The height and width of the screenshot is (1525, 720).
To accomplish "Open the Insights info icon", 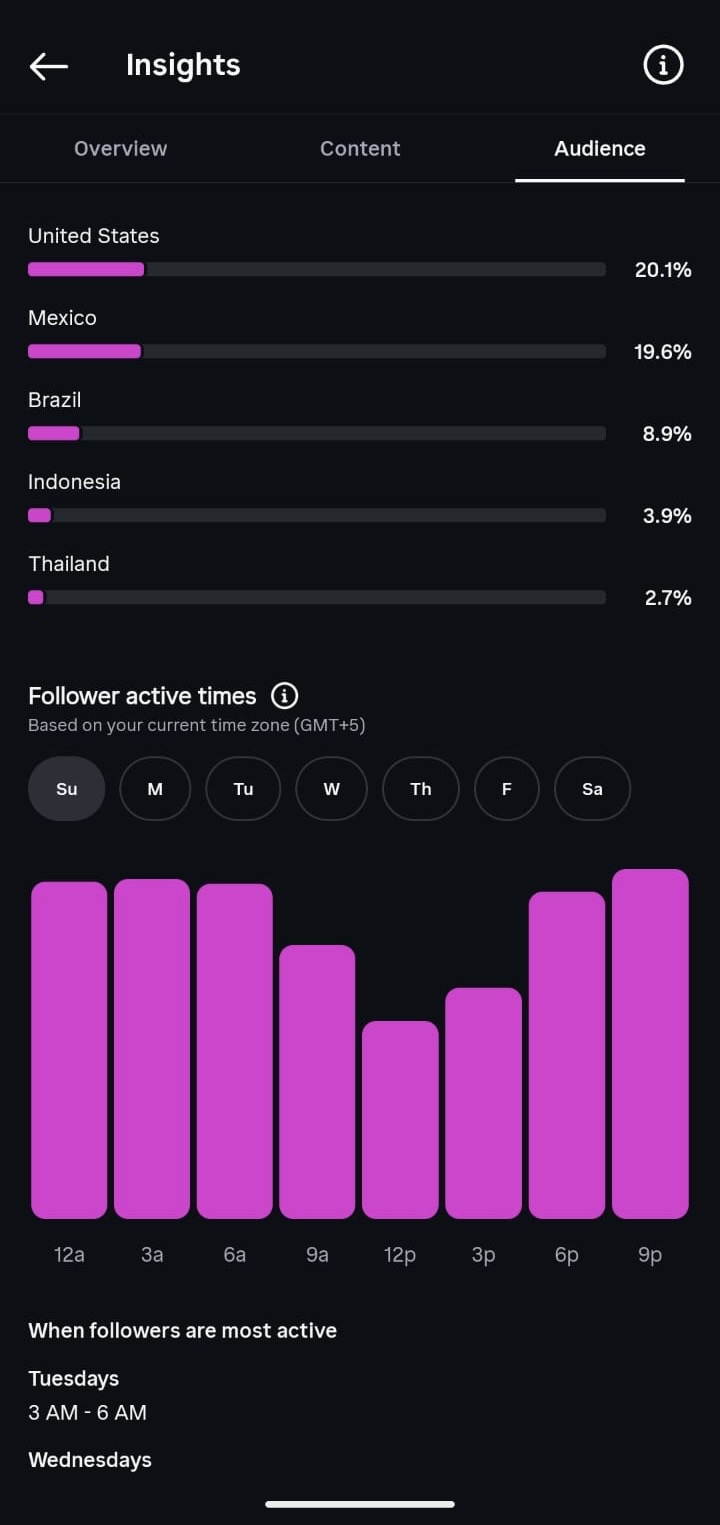I will (662, 66).
